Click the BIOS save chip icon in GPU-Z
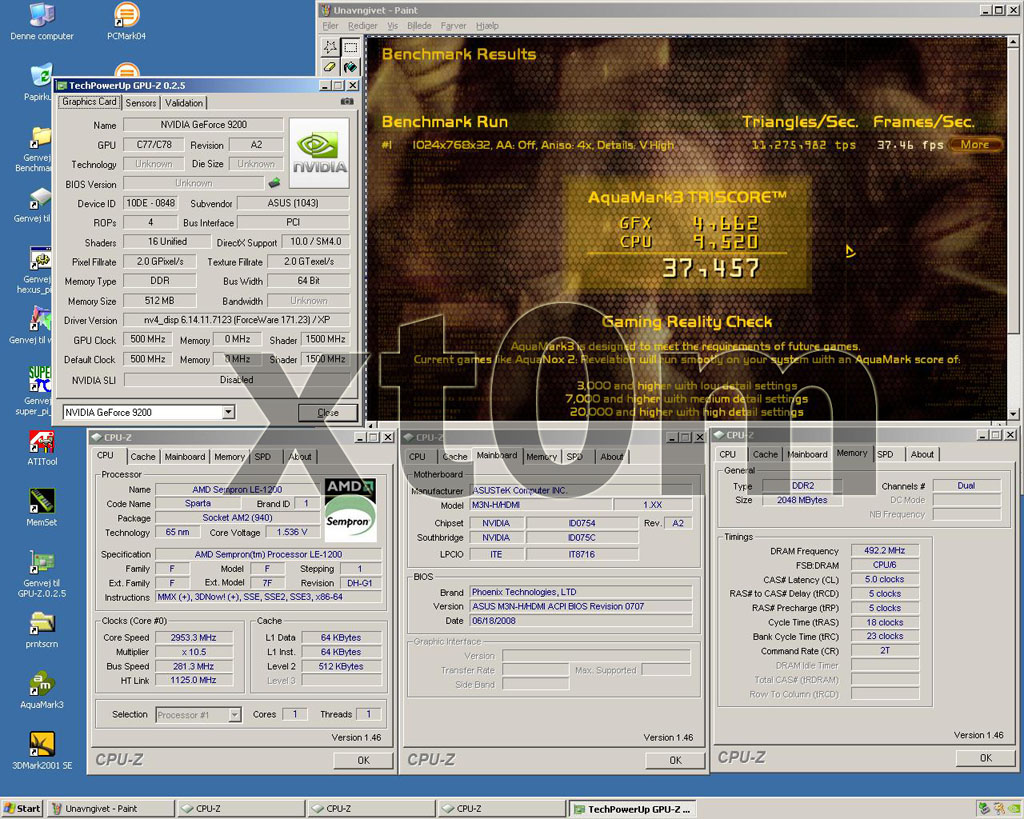The width and height of the screenshot is (1024, 819). click(x=274, y=183)
